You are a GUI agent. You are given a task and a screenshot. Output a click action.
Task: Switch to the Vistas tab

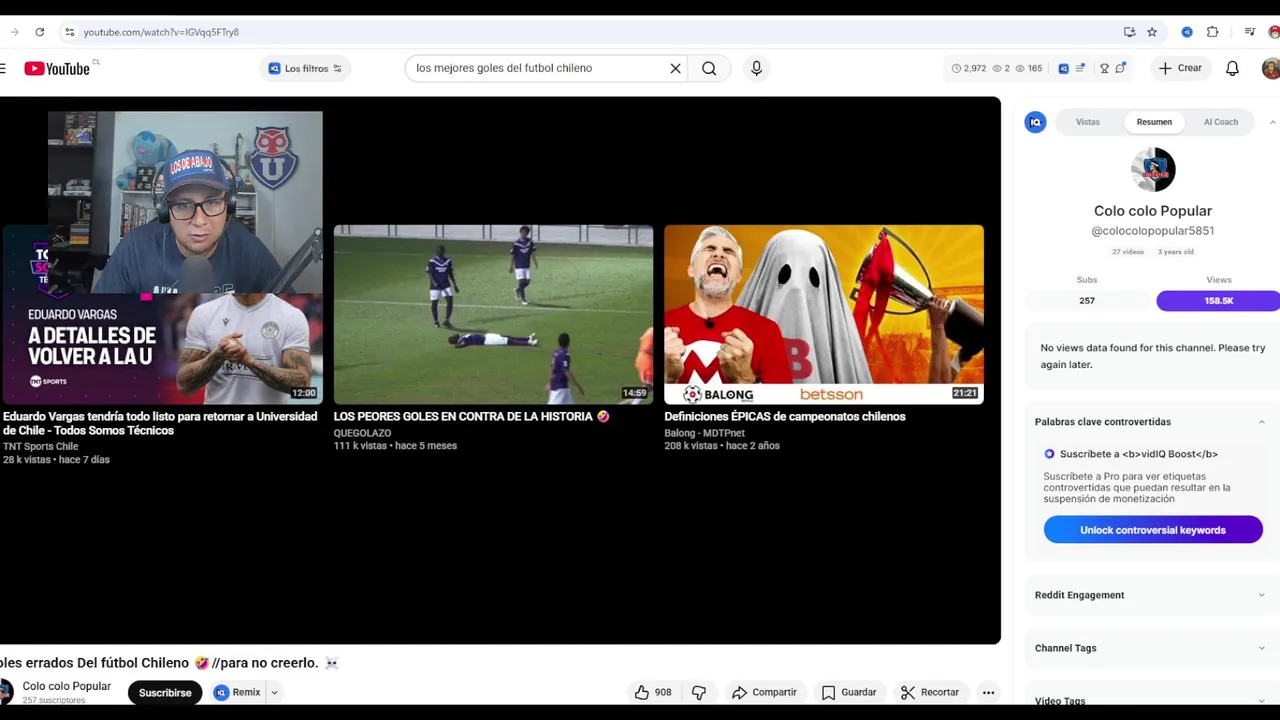tap(1088, 122)
